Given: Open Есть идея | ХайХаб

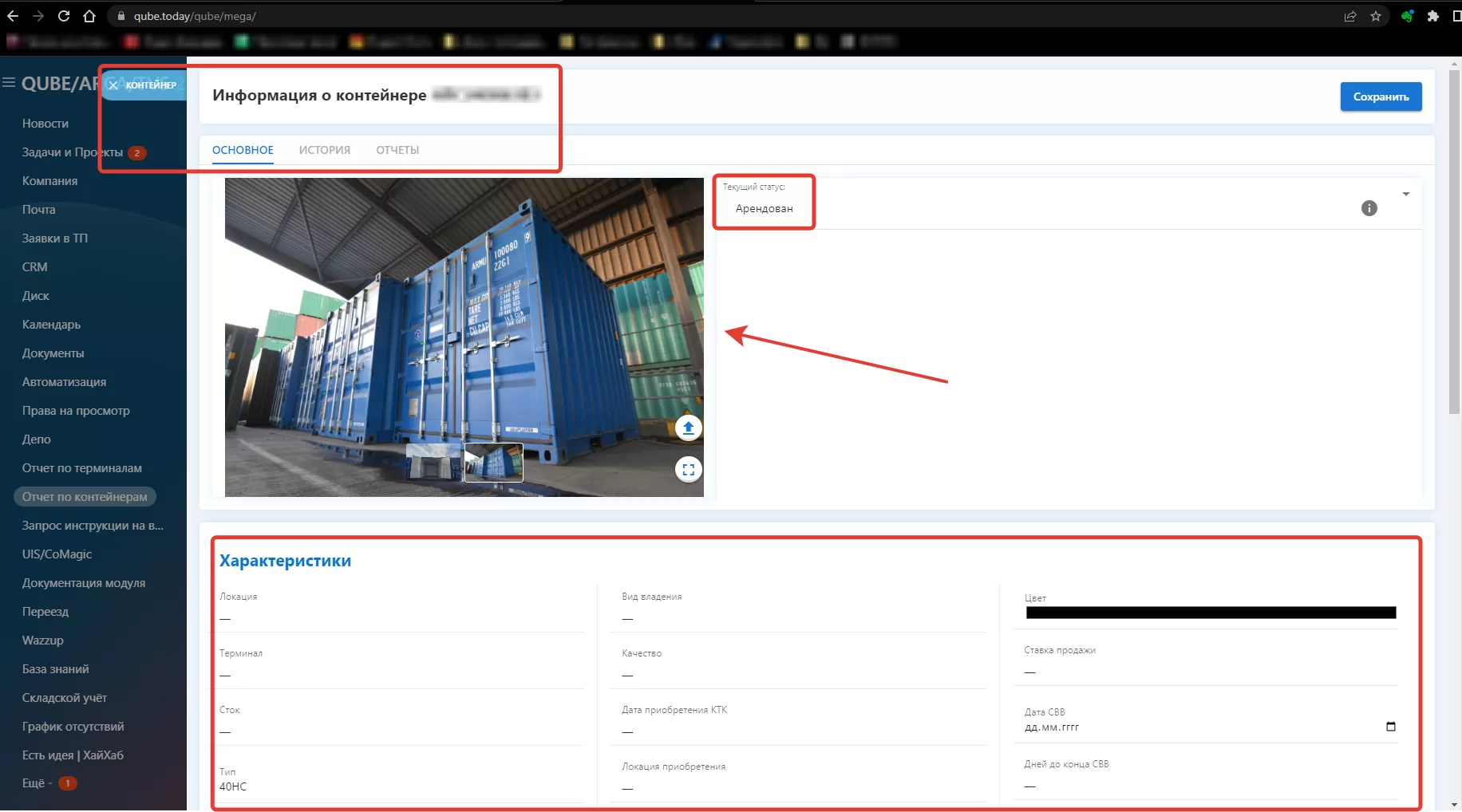Looking at the screenshot, I should click(x=73, y=755).
